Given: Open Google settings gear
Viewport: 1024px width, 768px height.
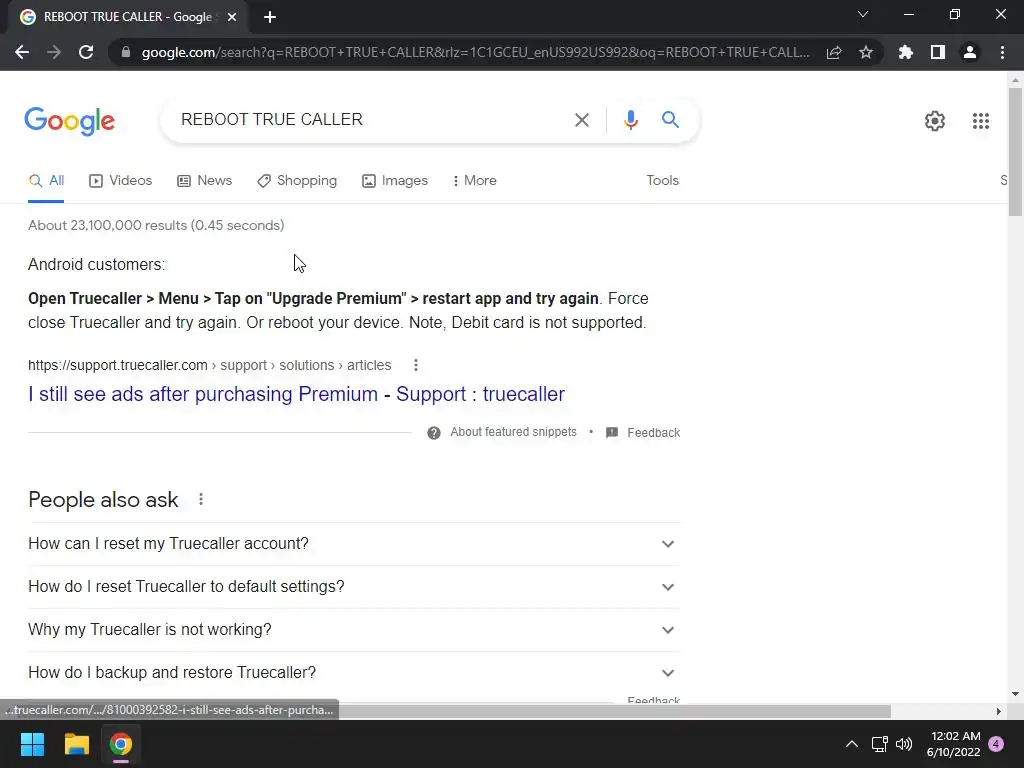Looking at the screenshot, I should tap(935, 121).
